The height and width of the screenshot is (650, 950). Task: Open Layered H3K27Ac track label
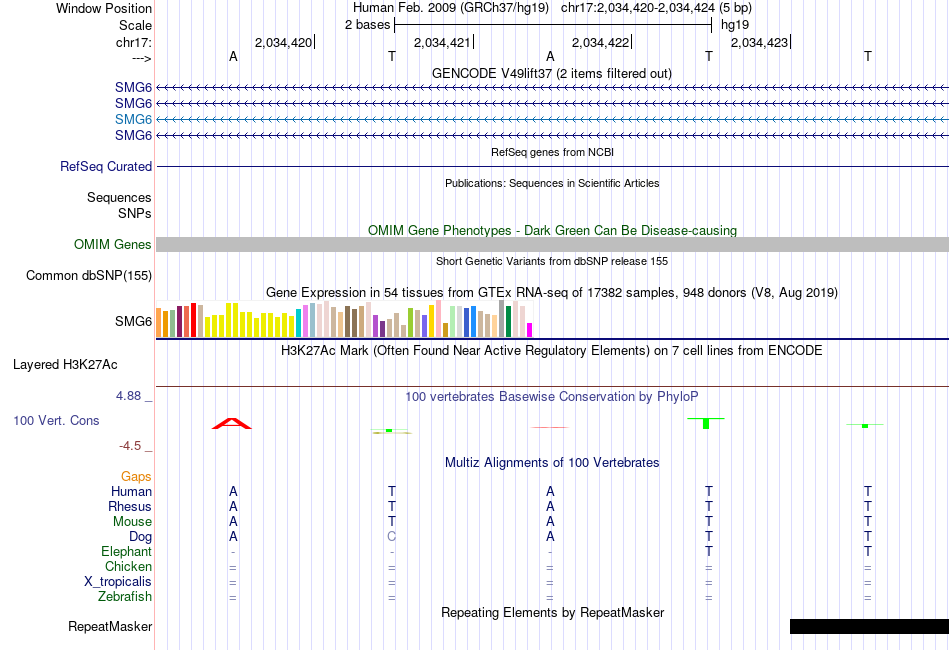click(65, 365)
